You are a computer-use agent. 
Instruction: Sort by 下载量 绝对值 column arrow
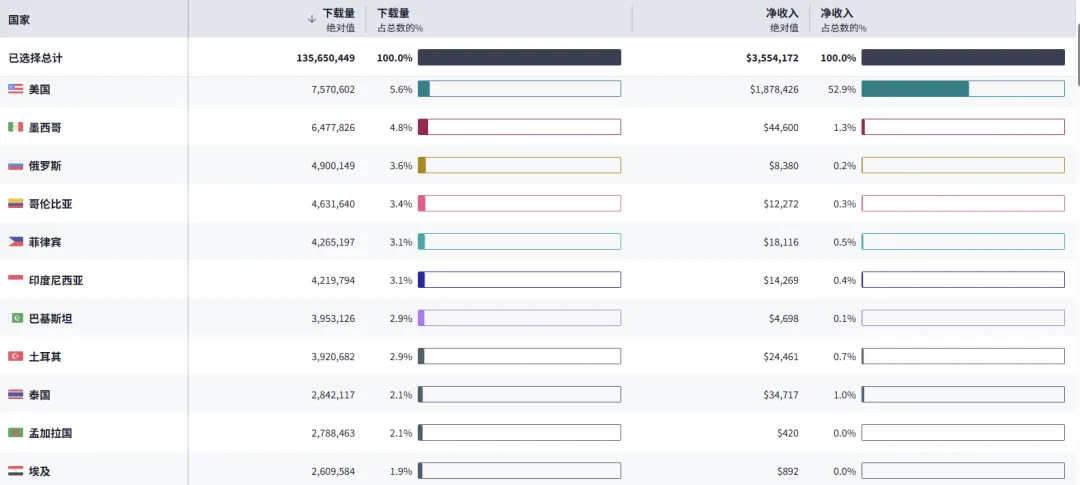(x=312, y=18)
